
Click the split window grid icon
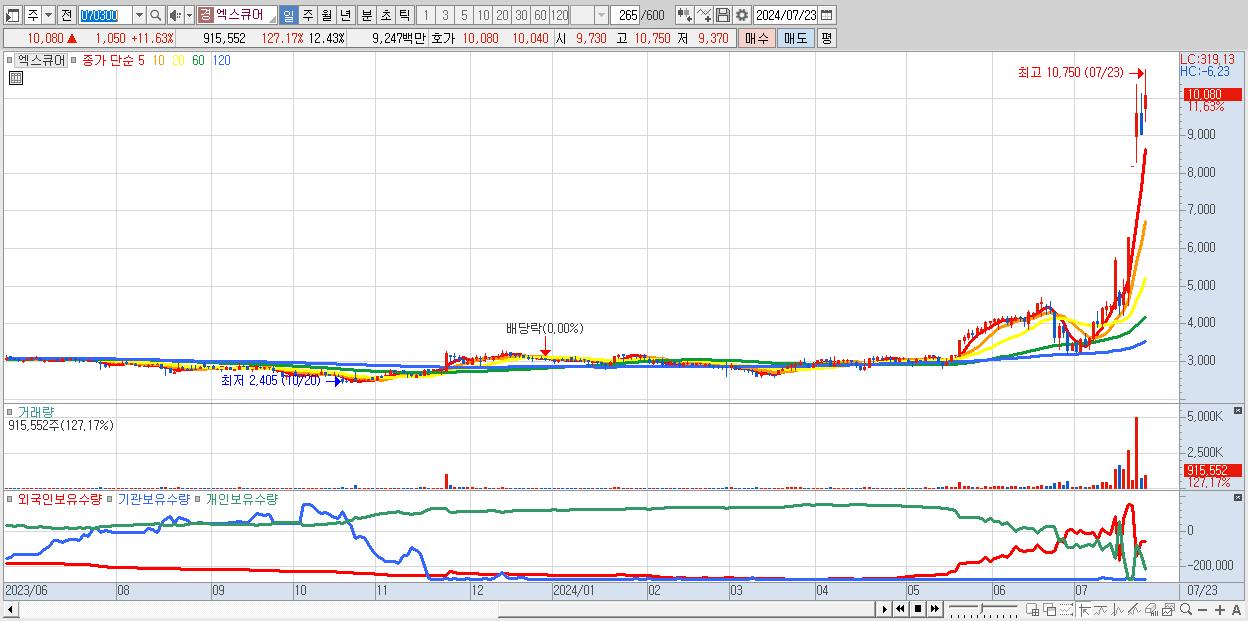coord(1032,610)
